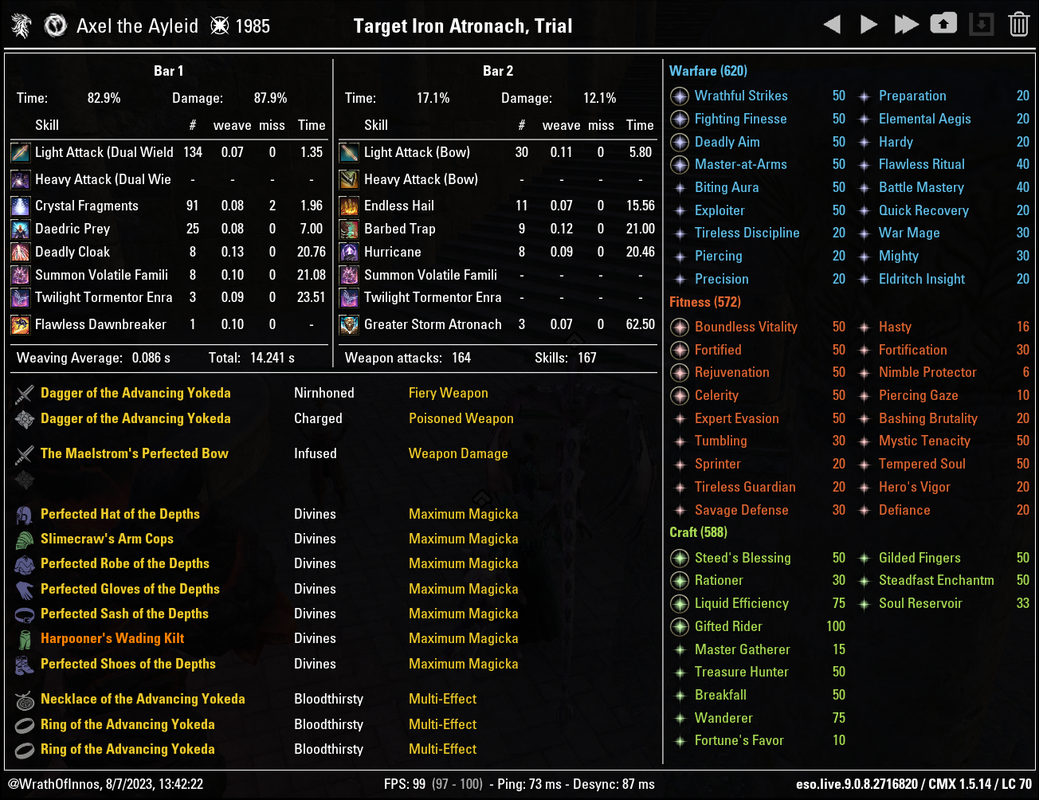
Task: Click the Master-at-Arms slotted star icon
Action: tap(679, 164)
